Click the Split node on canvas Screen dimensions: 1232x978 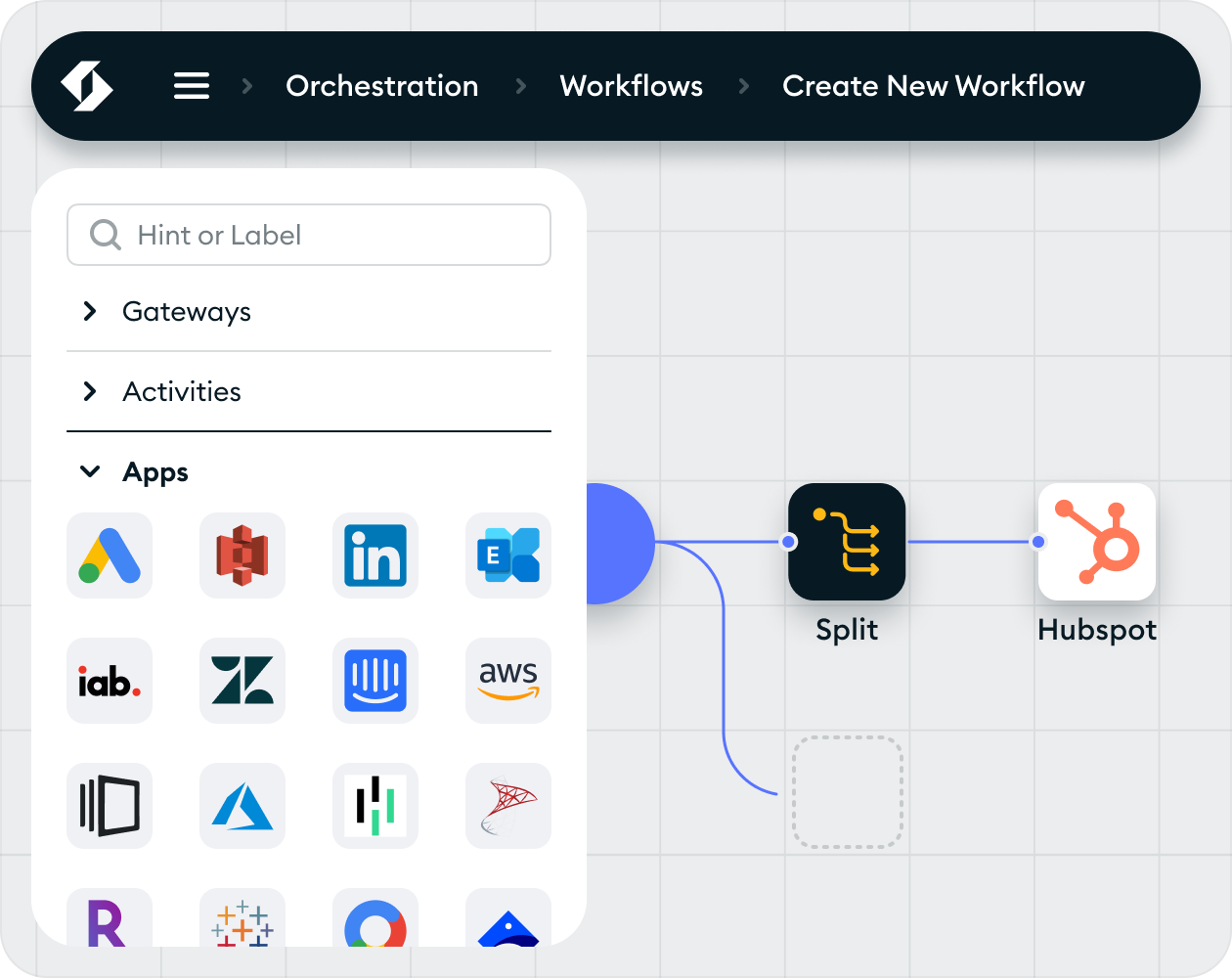pos(847,542)
